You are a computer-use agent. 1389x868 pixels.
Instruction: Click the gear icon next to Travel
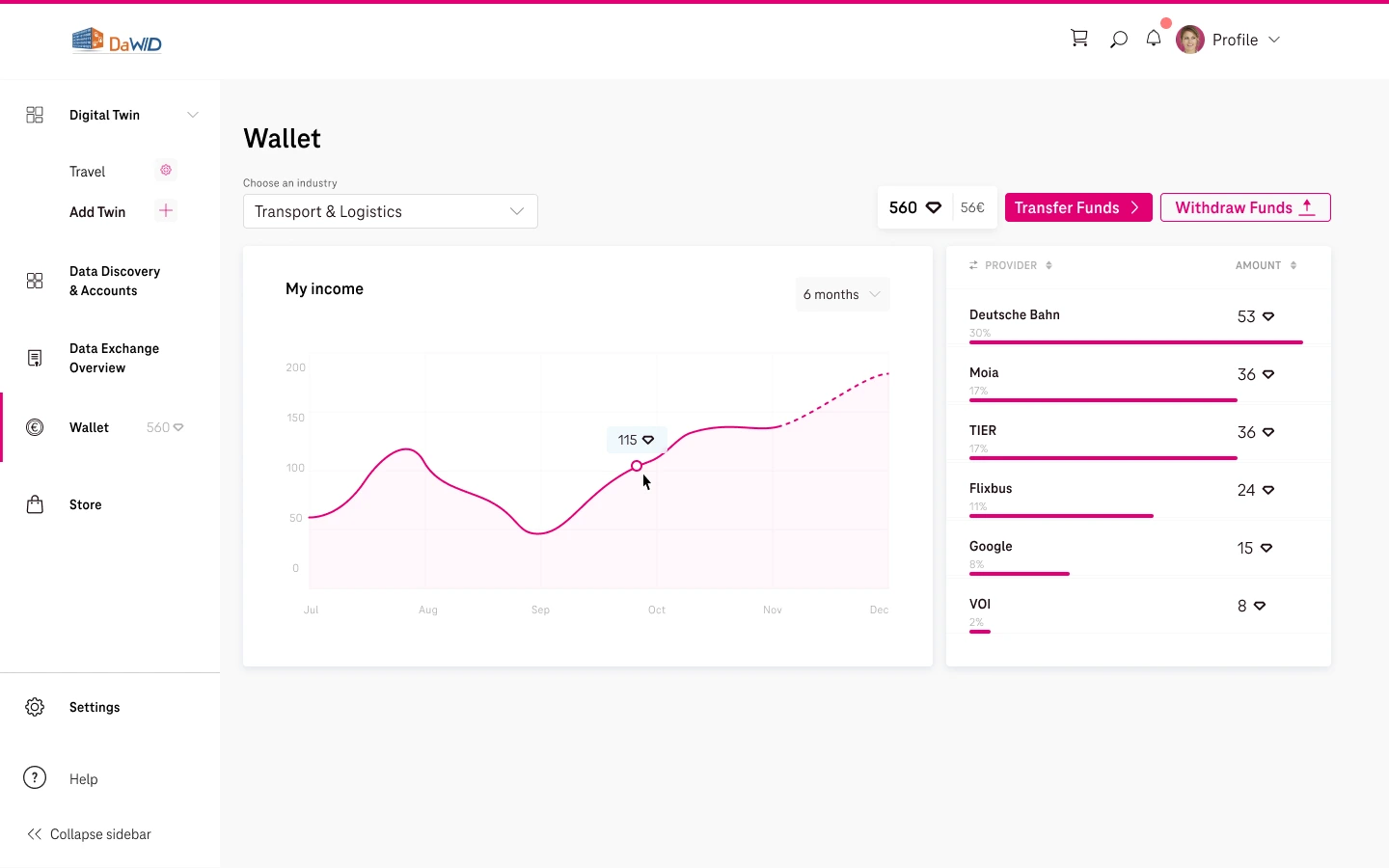[x=166, y=171]
